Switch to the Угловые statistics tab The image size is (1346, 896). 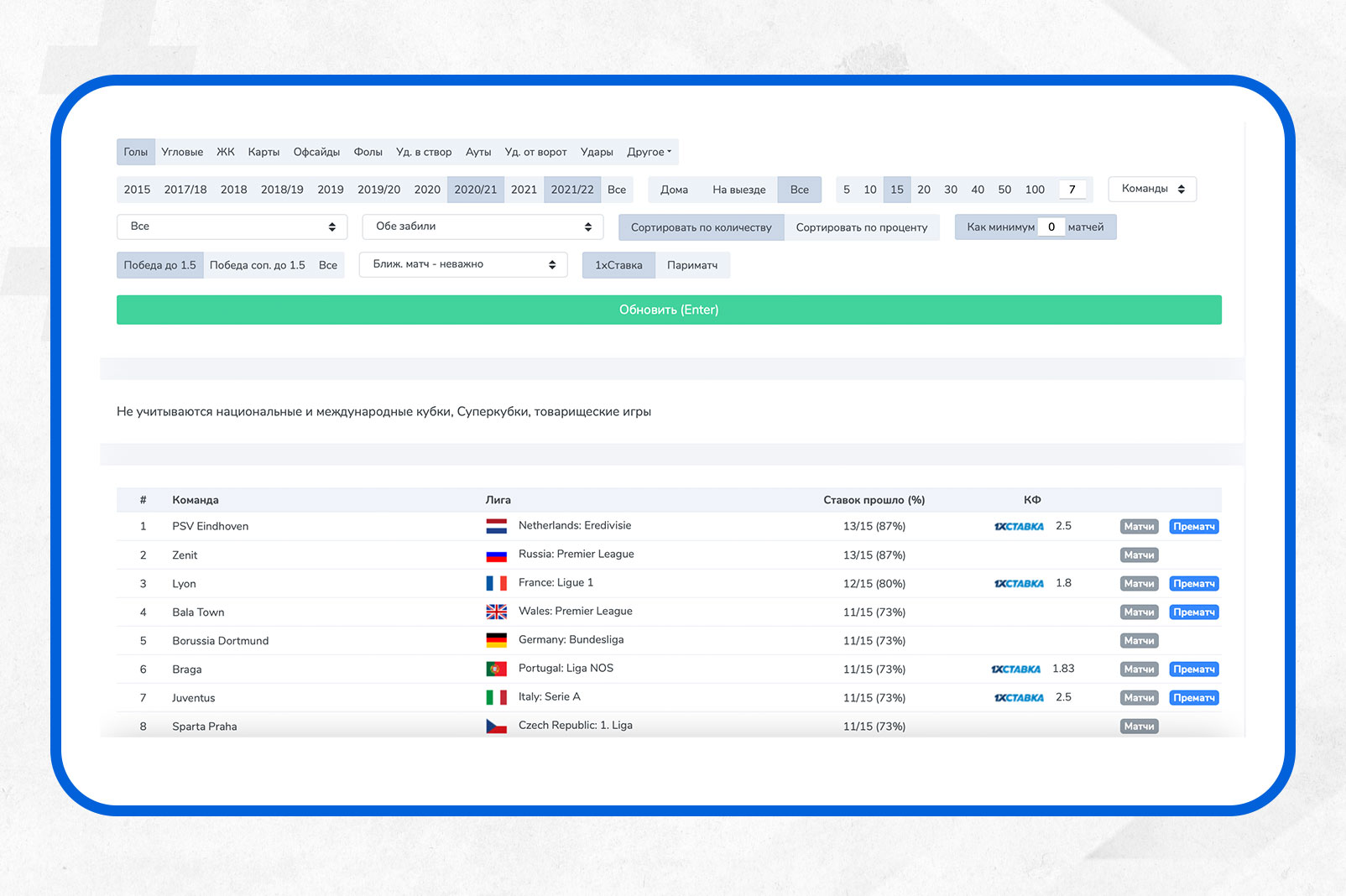(x=182, y=152)
